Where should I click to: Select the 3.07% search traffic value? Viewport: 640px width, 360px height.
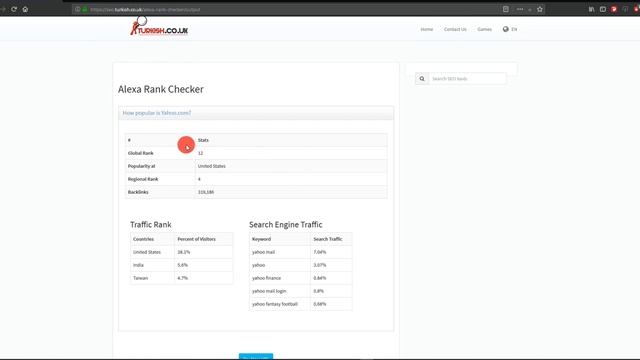(x=320, y=265)
